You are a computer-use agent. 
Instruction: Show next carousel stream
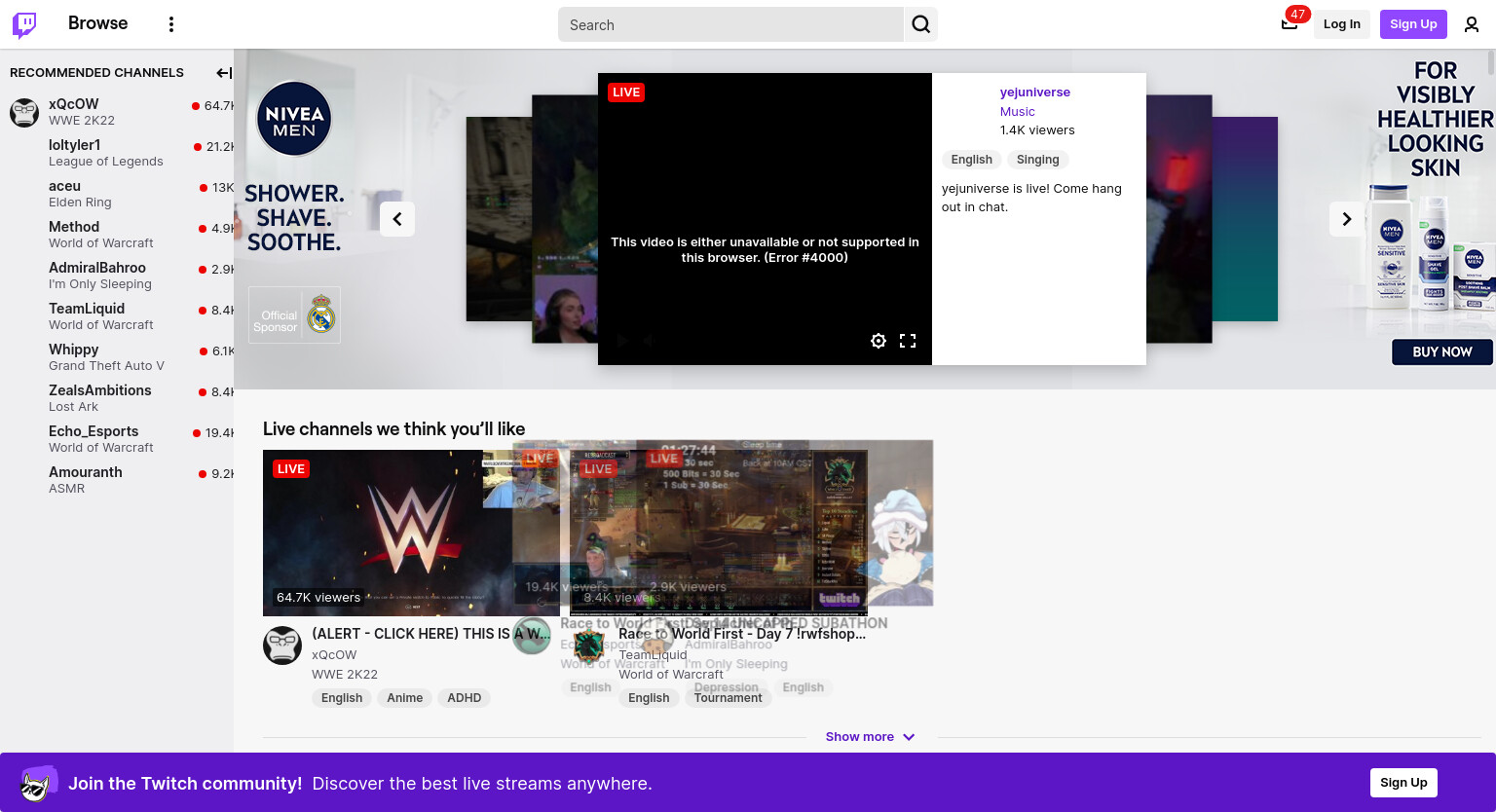pyautogui.click(x=1347, y=219)
